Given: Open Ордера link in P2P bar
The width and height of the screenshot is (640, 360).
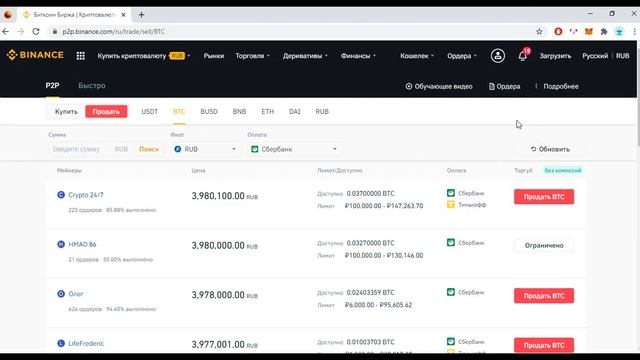Looking at the screenshot, I should tap(504, 86).
